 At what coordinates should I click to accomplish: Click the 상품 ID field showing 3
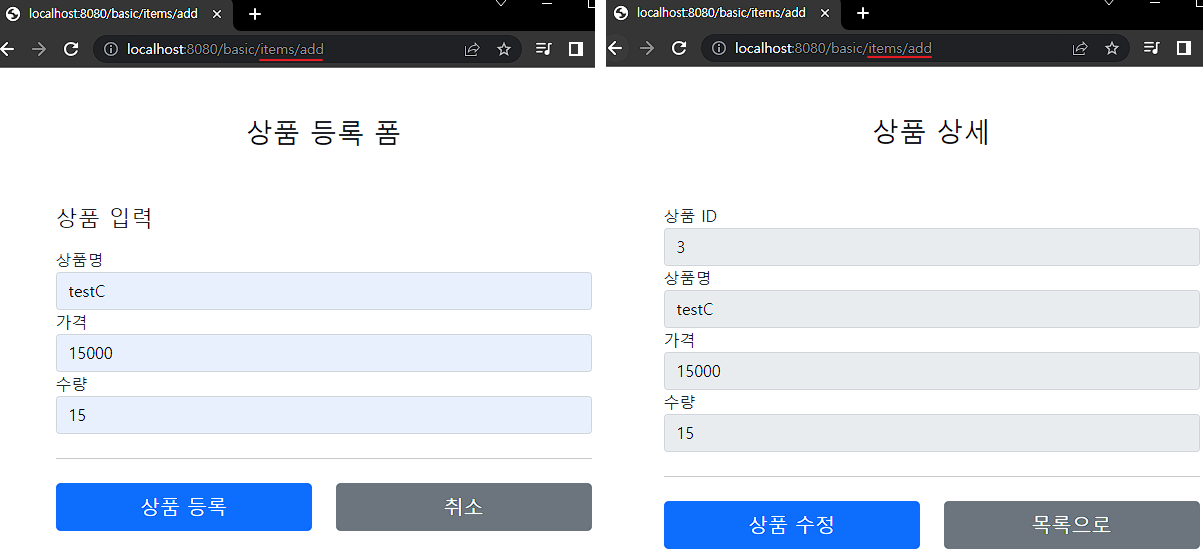click(x=932, y=247)
